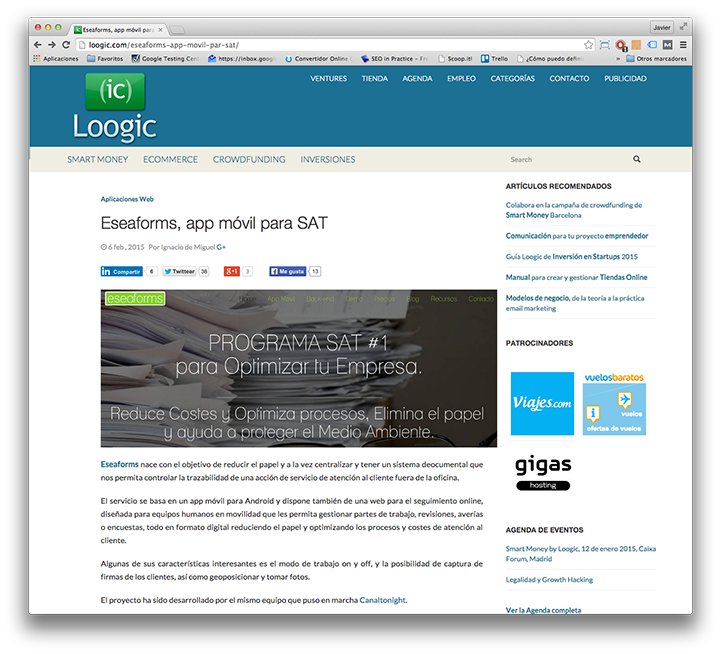The height and width of the screenshot is (654, 721).
Task: Click the Loogic logo
Action: pyautogui.click(x=114, y=107)
